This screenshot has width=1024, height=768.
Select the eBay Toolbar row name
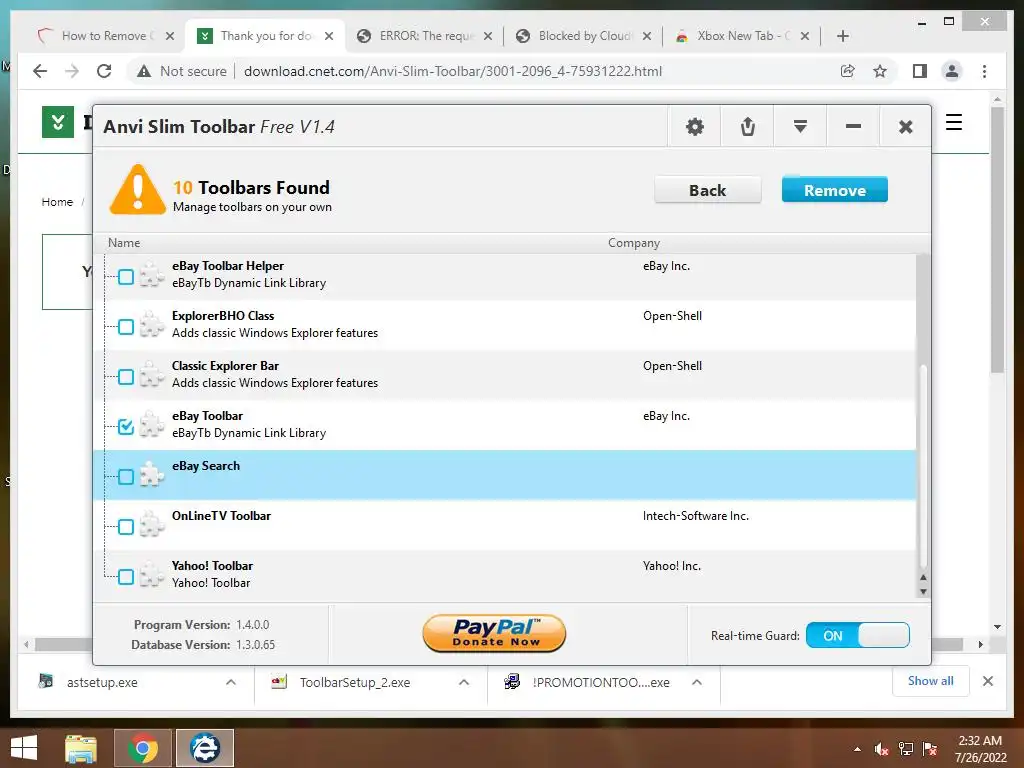pos(207,416)
